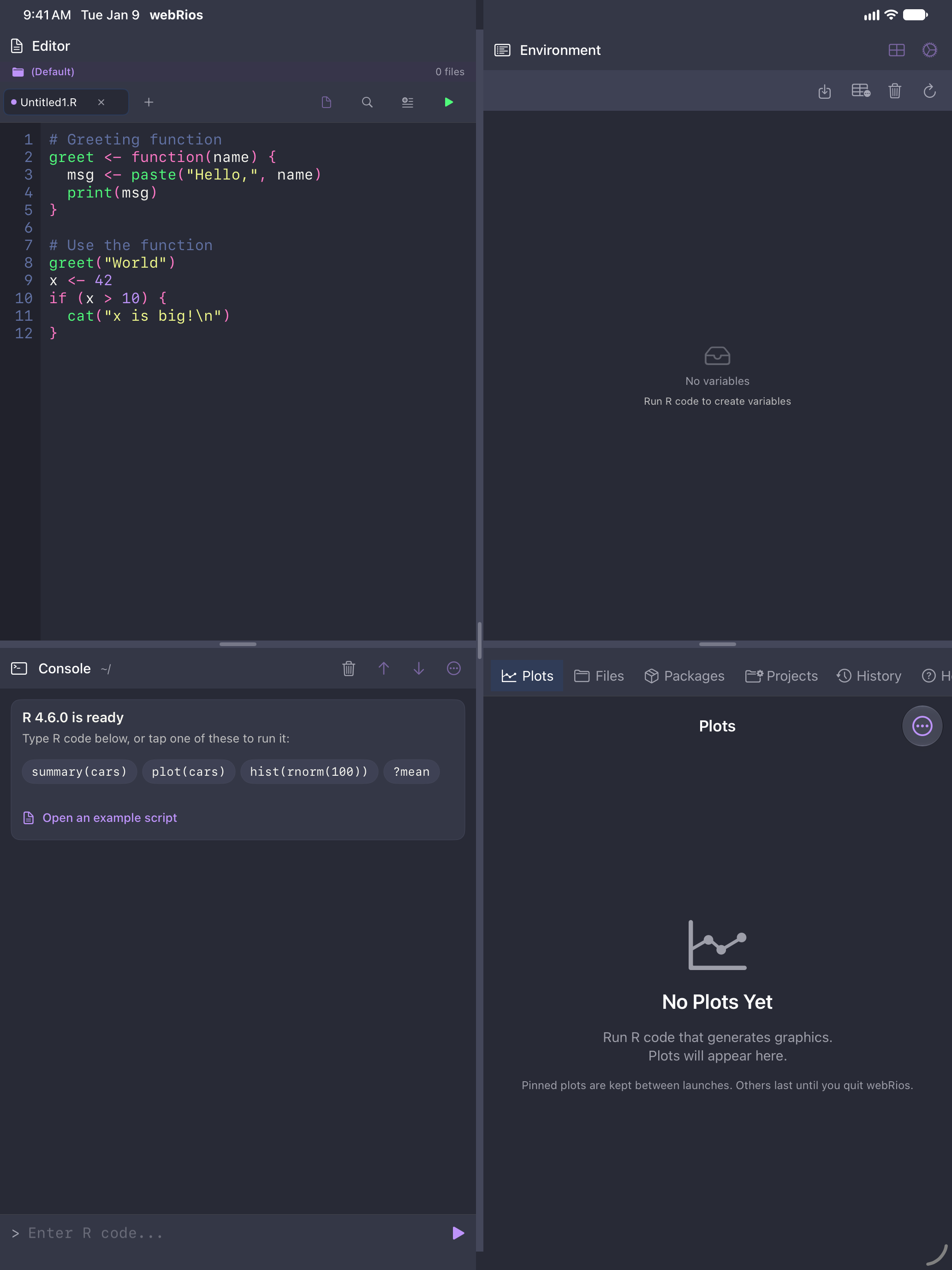952x1270 pixels.
Task: Refresh the Environment panel
Action: coord(929,91)
